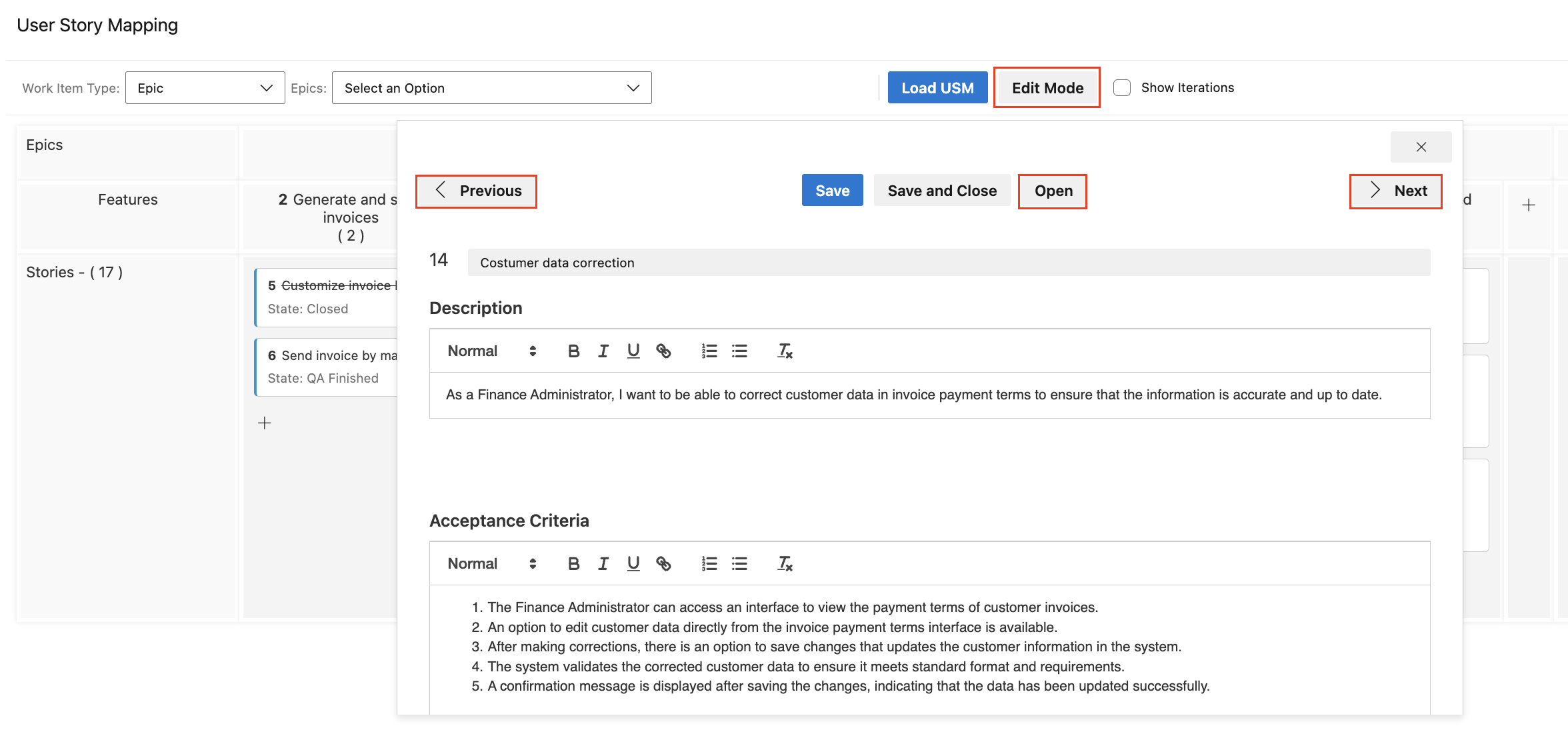Apply italic in Description editor toolbar
1568x744 pixels.
(603, 351)
